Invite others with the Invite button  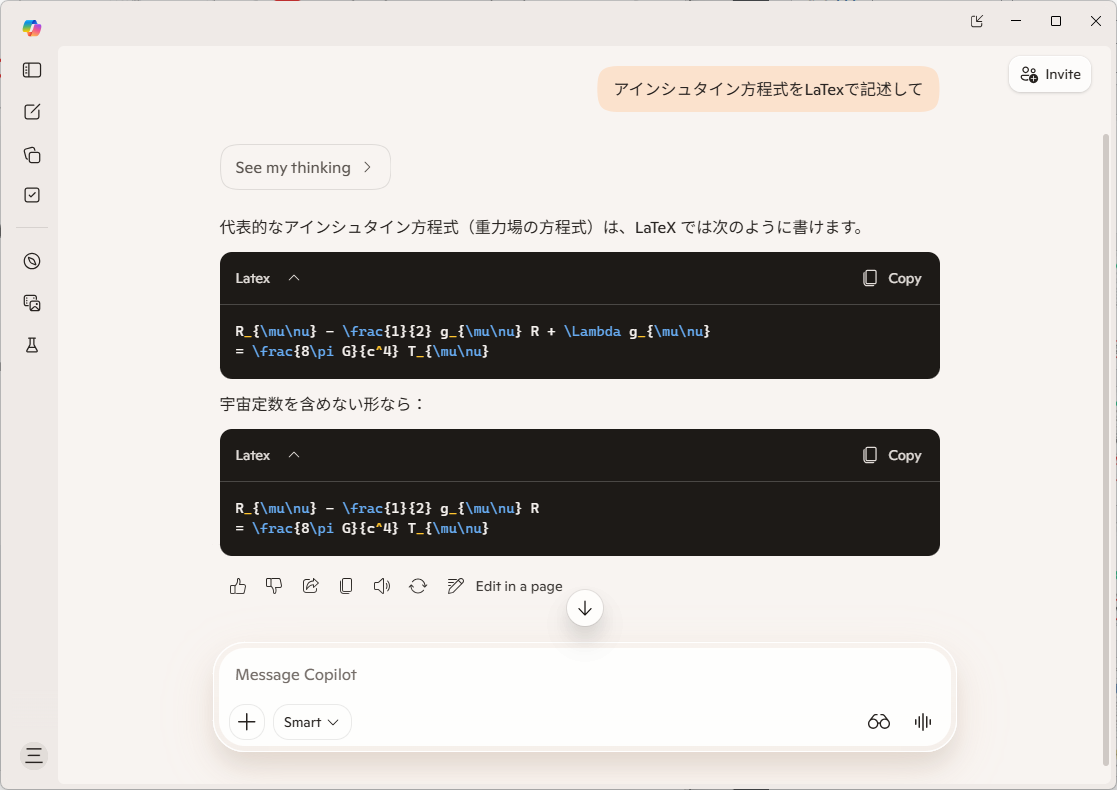tap(1050, 74)
